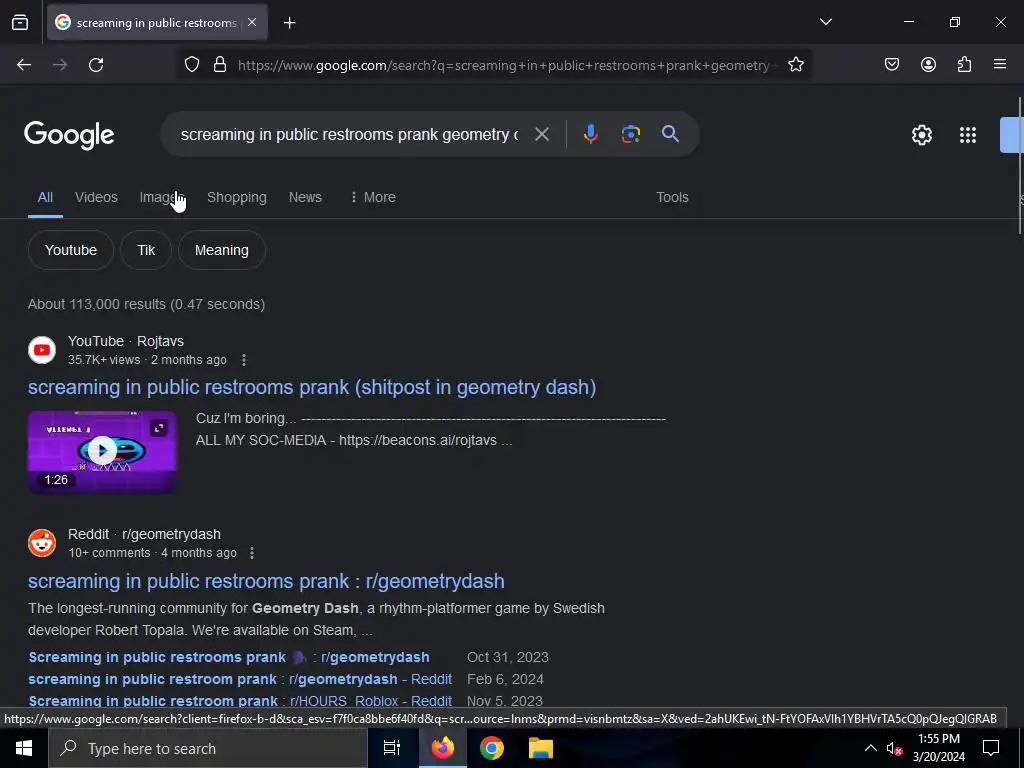Click the Firefox back arrow
1024x768 pixels.
coord(24,65)
